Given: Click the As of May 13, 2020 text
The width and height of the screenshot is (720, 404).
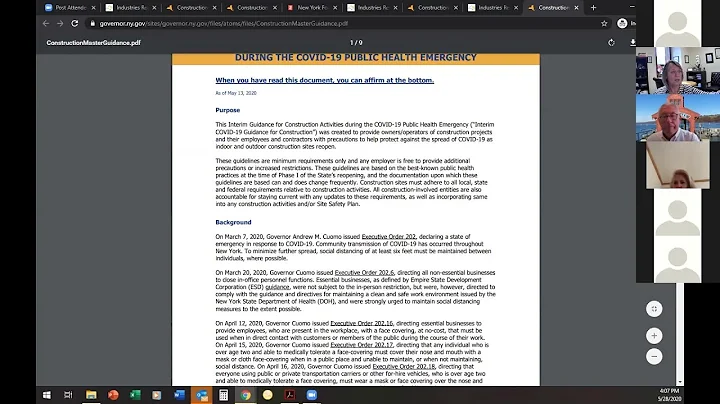Looking at the screenshot, I should pyautogui.click(x=236, y=93).
